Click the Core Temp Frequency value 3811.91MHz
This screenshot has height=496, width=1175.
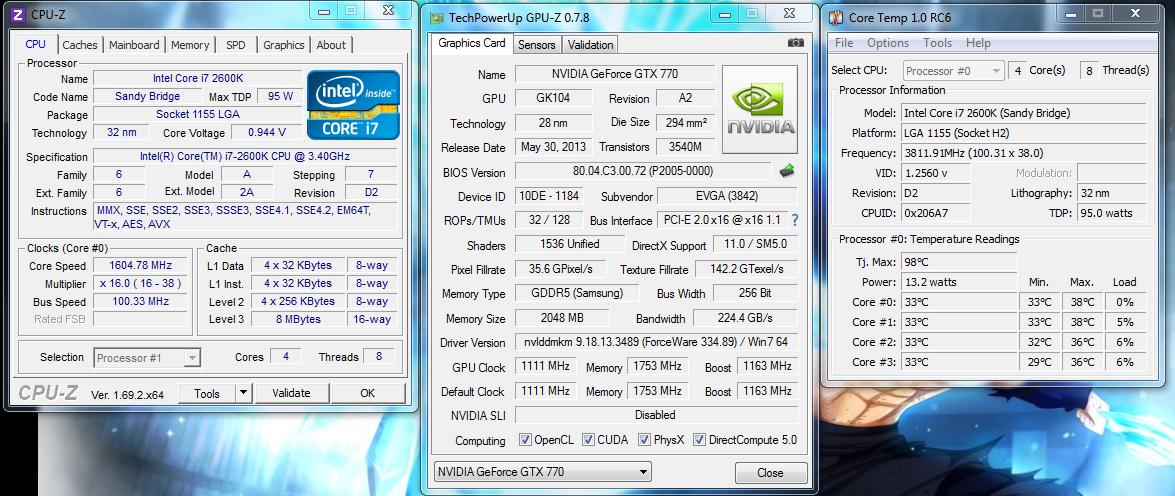pyautogui.click(x=1024, y=153)
